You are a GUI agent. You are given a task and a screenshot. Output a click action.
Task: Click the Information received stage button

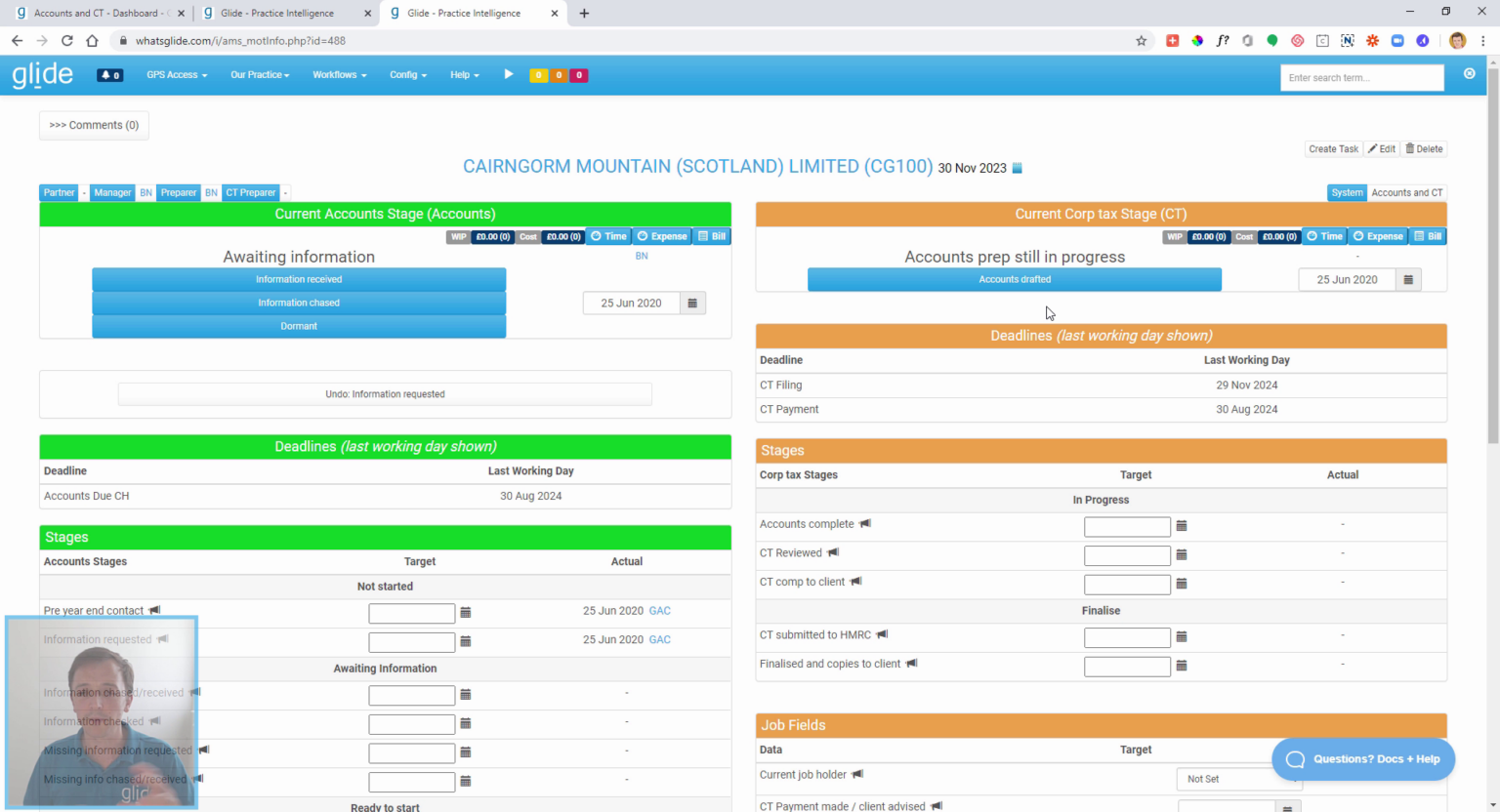point(299,279)
